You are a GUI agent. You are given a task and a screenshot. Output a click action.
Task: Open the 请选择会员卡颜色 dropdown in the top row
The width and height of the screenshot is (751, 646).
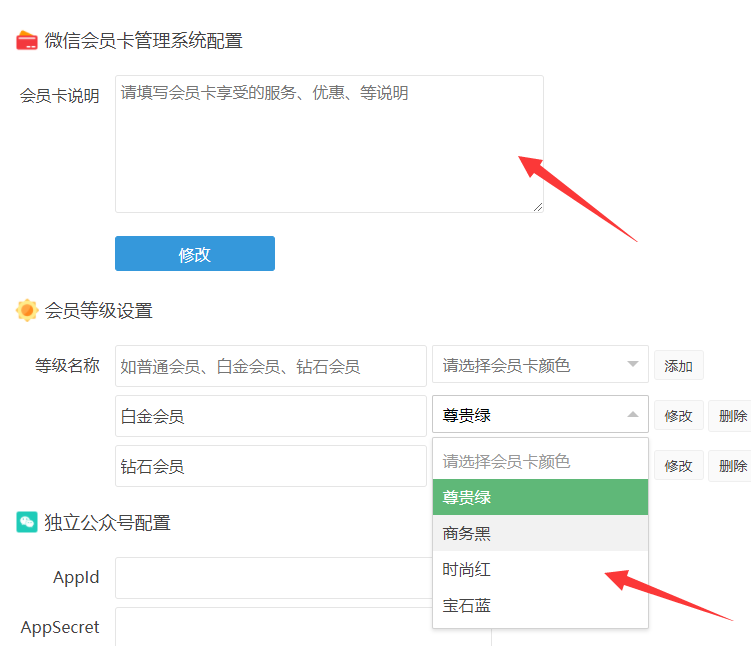540,366
